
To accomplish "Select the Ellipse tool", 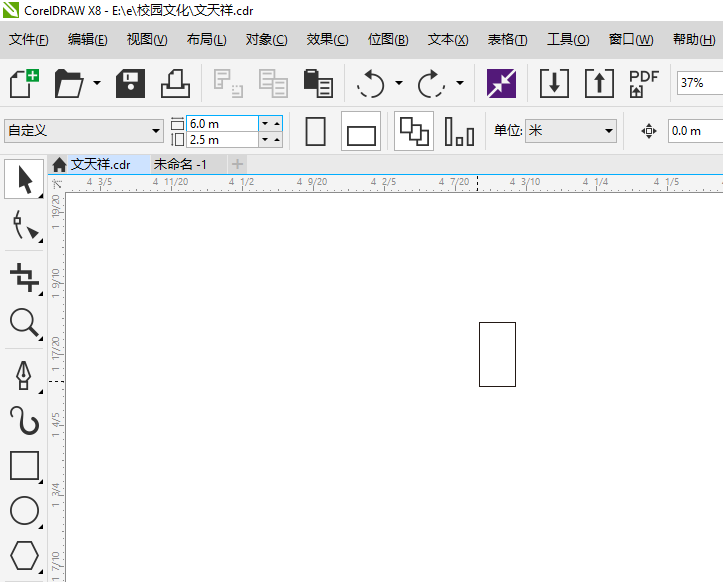I will (x=24, y=511).
